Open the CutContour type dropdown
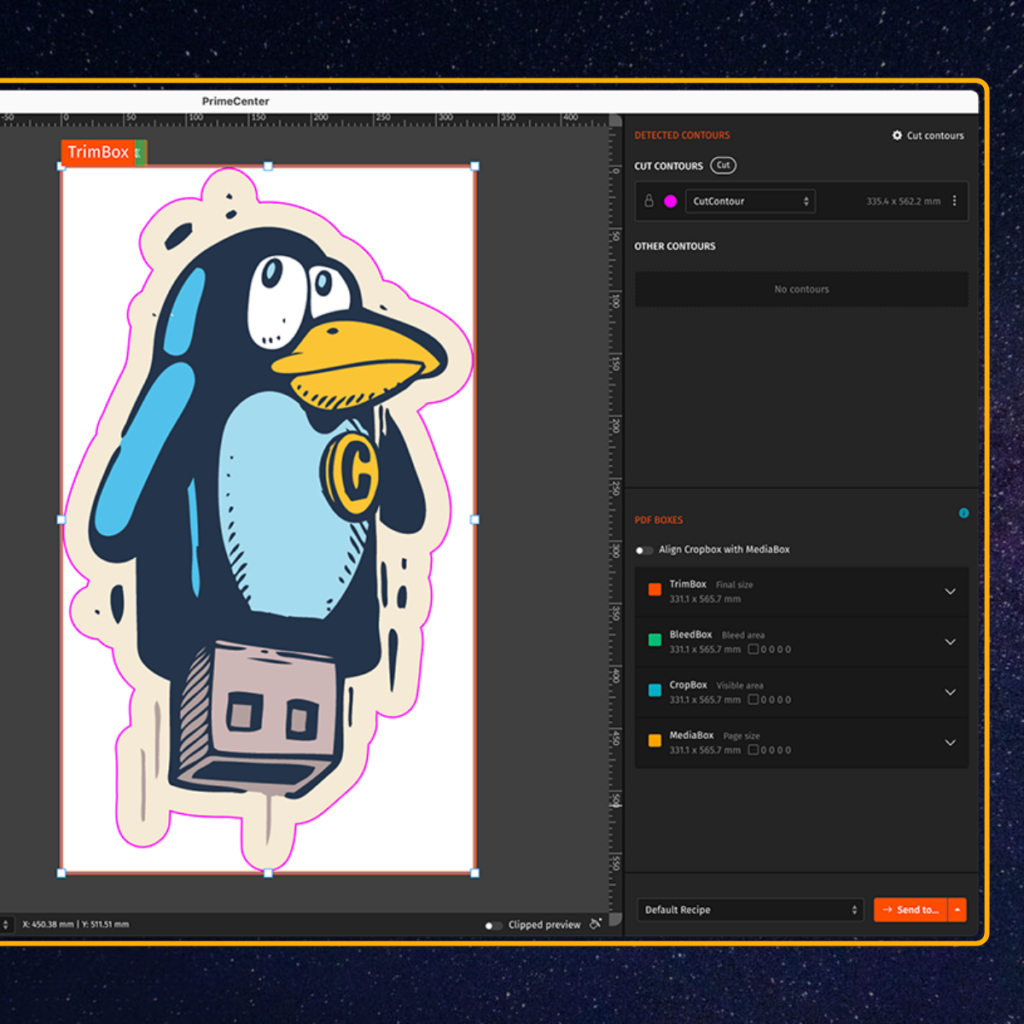 (x=750, y=201)
